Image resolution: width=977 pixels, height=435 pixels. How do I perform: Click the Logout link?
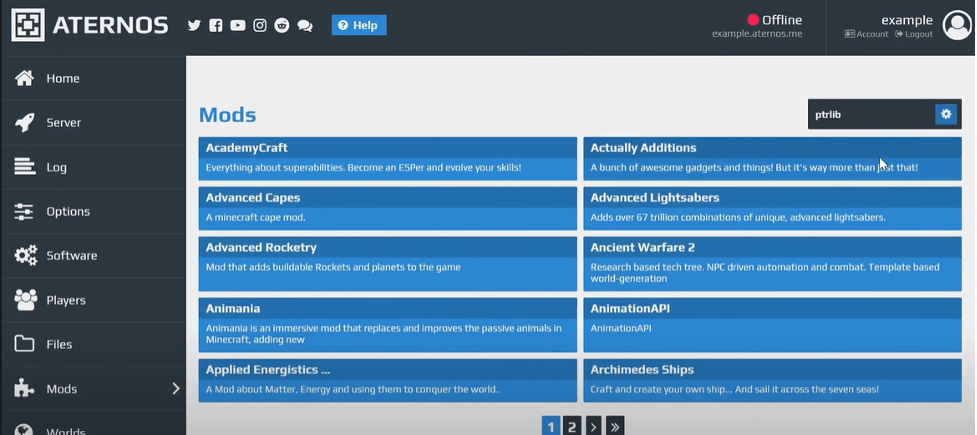914,34
